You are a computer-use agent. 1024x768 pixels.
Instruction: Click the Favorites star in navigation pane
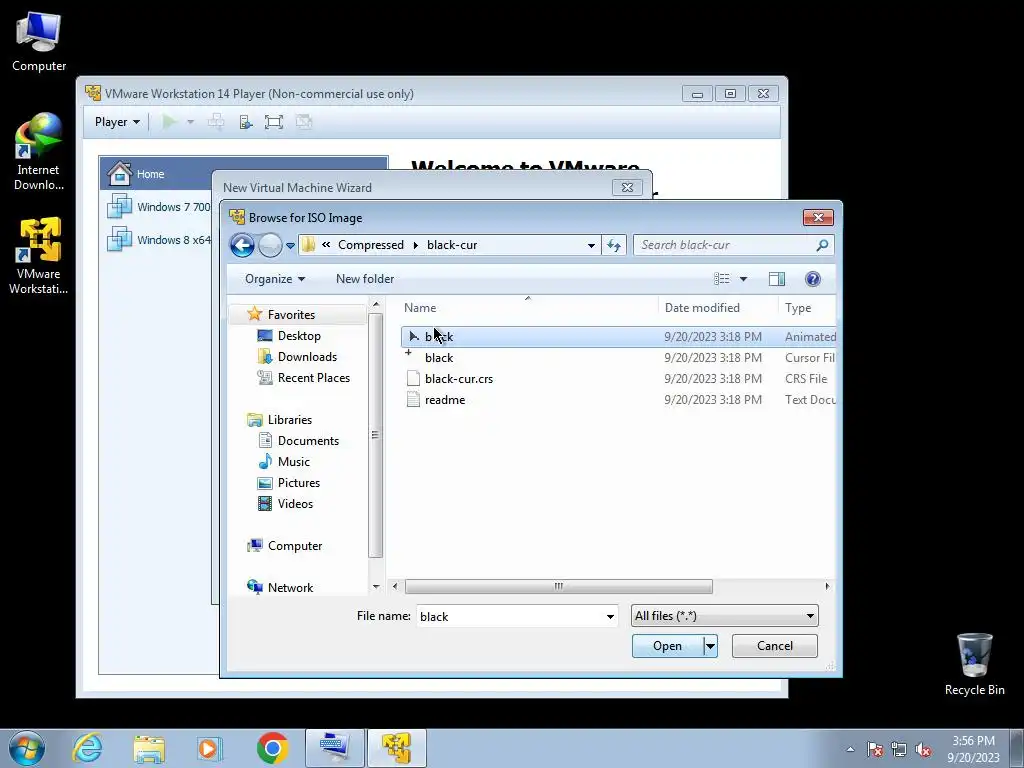pyautogui.click(x=255, y=314)
